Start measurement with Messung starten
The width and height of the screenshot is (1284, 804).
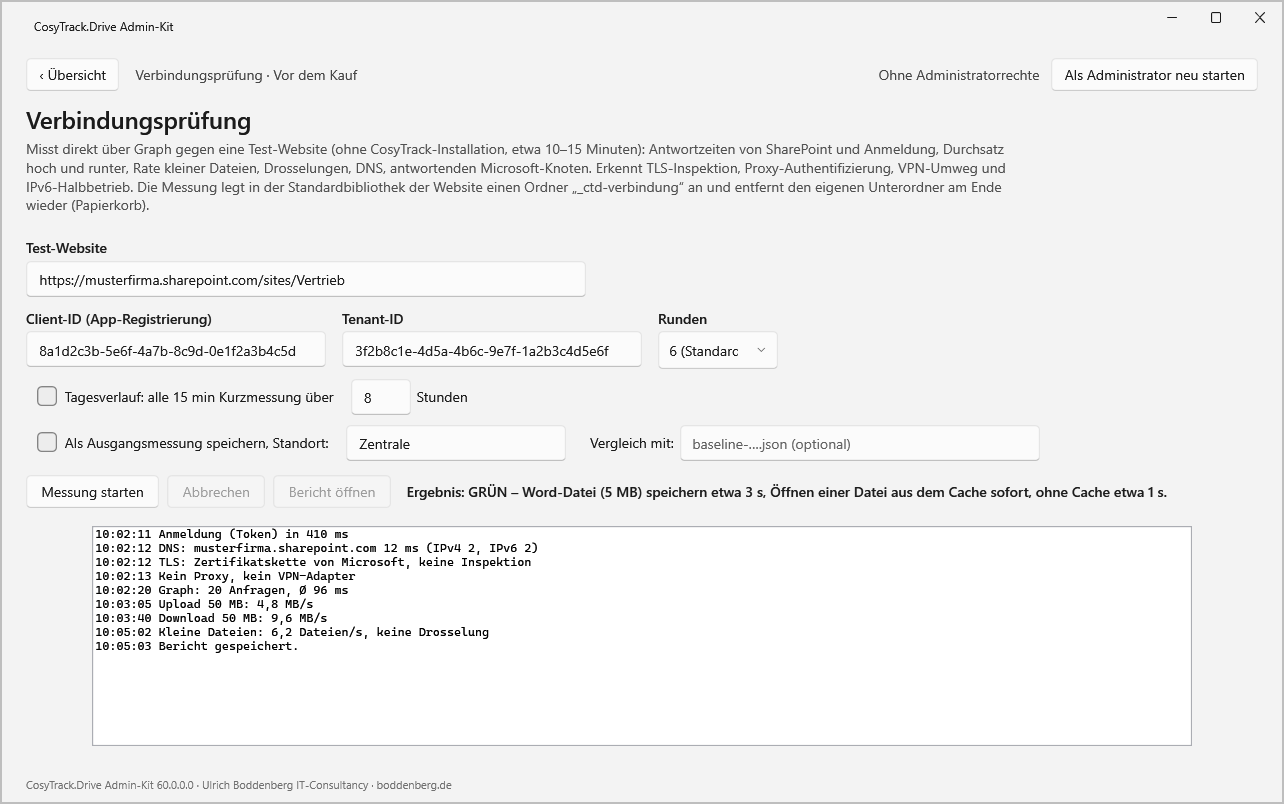pos(92,492)
